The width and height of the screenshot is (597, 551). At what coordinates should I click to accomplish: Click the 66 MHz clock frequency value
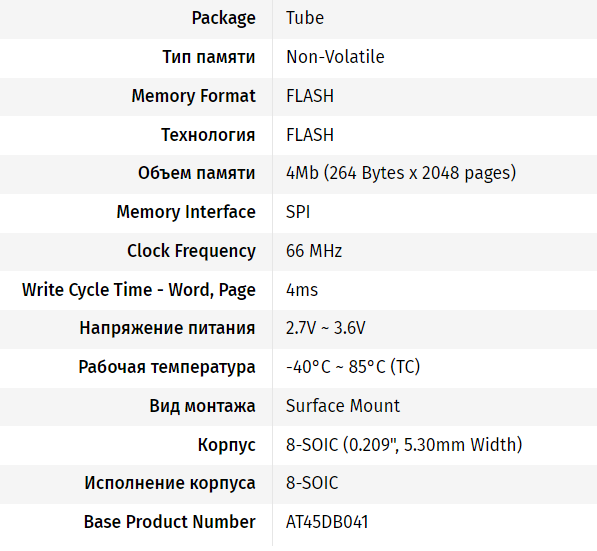(x=314, y=251)
